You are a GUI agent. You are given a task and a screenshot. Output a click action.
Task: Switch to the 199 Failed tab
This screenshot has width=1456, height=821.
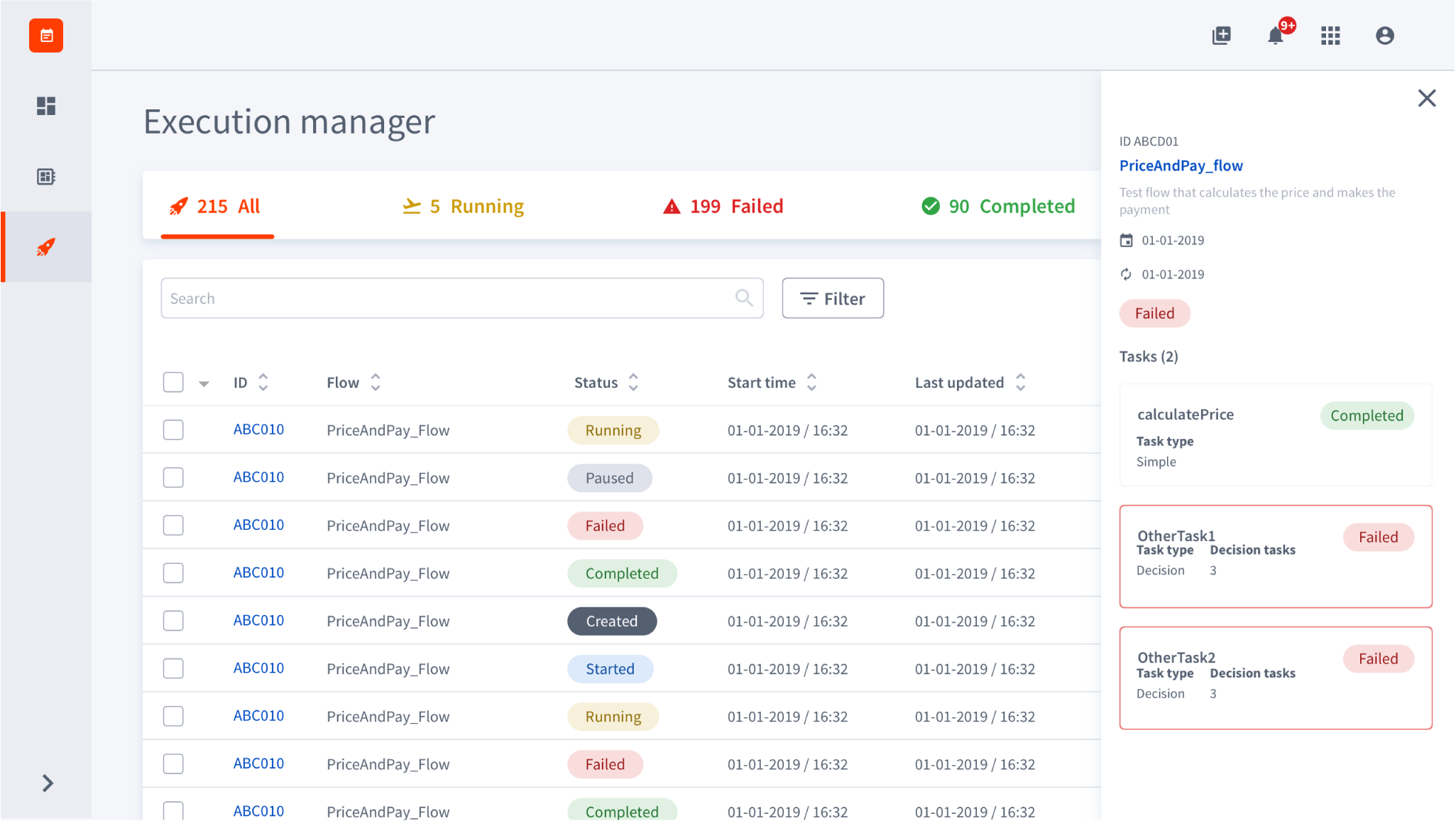[x=723, y=206]
